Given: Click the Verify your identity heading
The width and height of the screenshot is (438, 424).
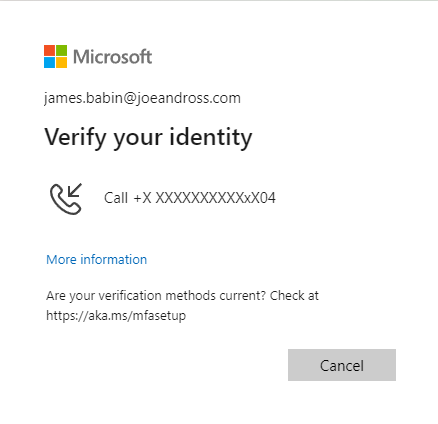Looking at the screenshot, I should coord(148,137).
